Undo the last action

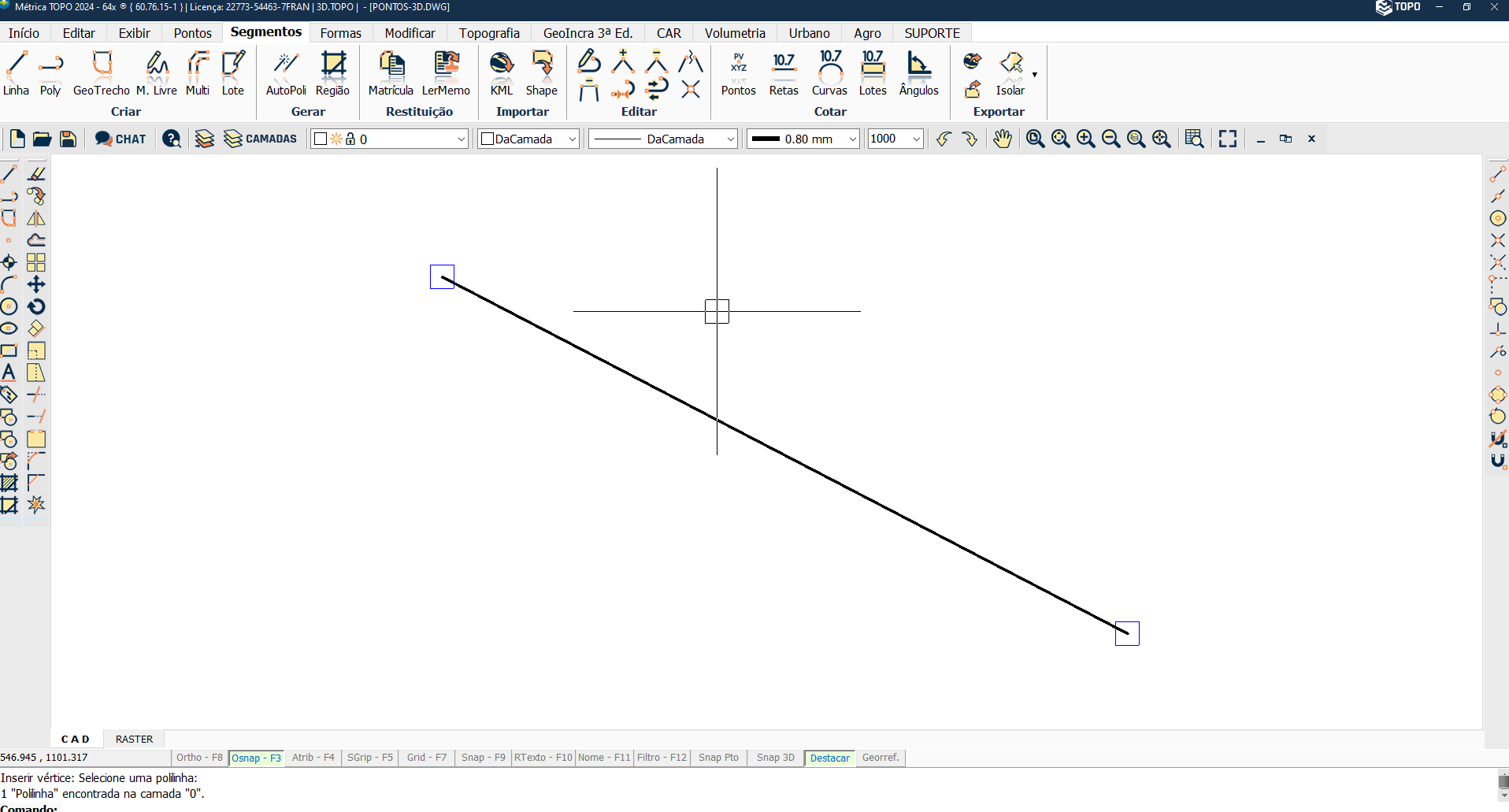click(x=944, y=139)
